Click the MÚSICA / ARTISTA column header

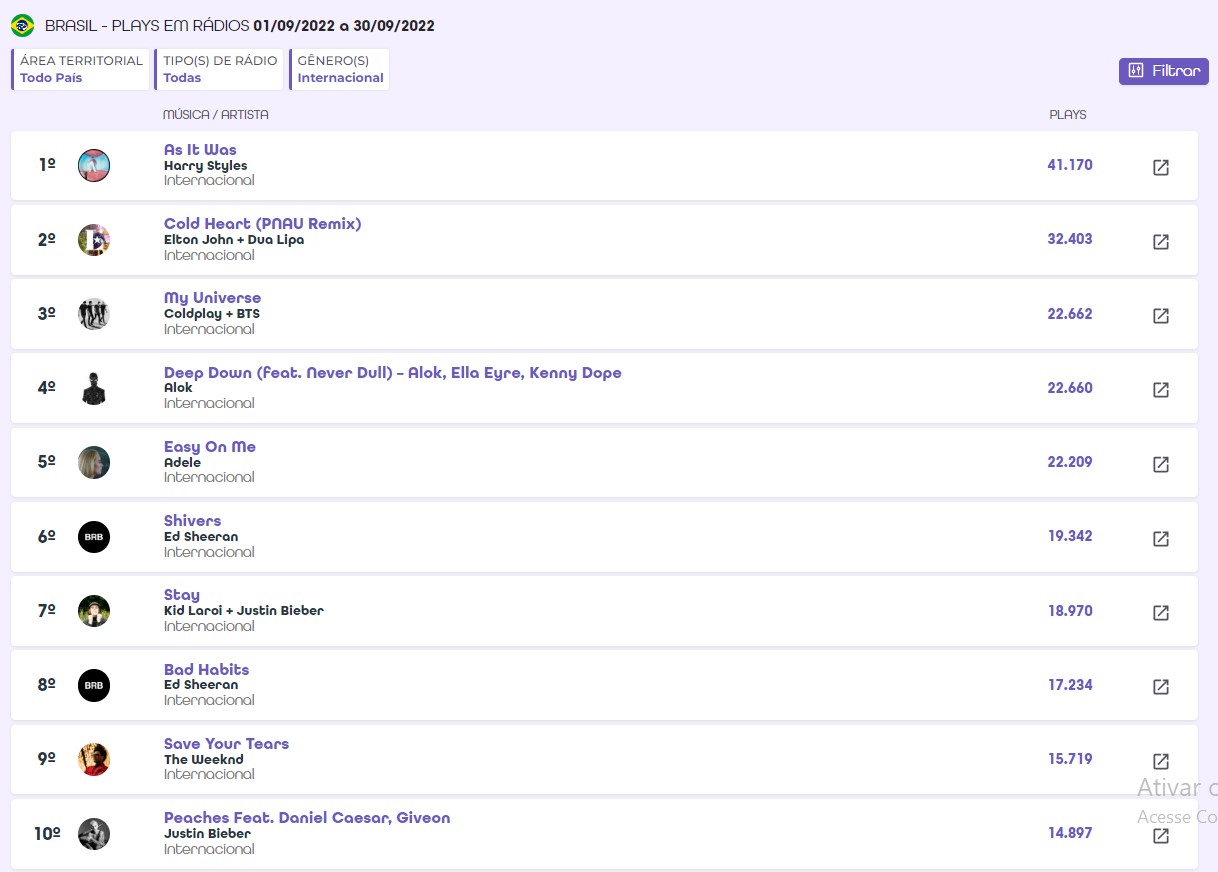[x=216, y=115]
